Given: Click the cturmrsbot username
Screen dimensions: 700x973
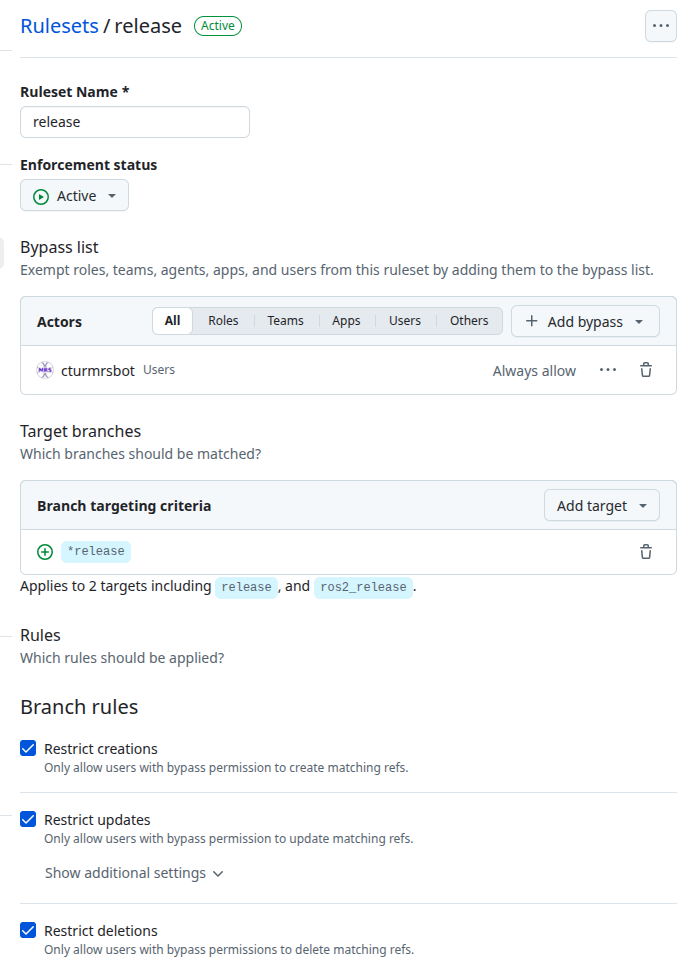Looking at the screenshot, I should [x=97, y=370].
